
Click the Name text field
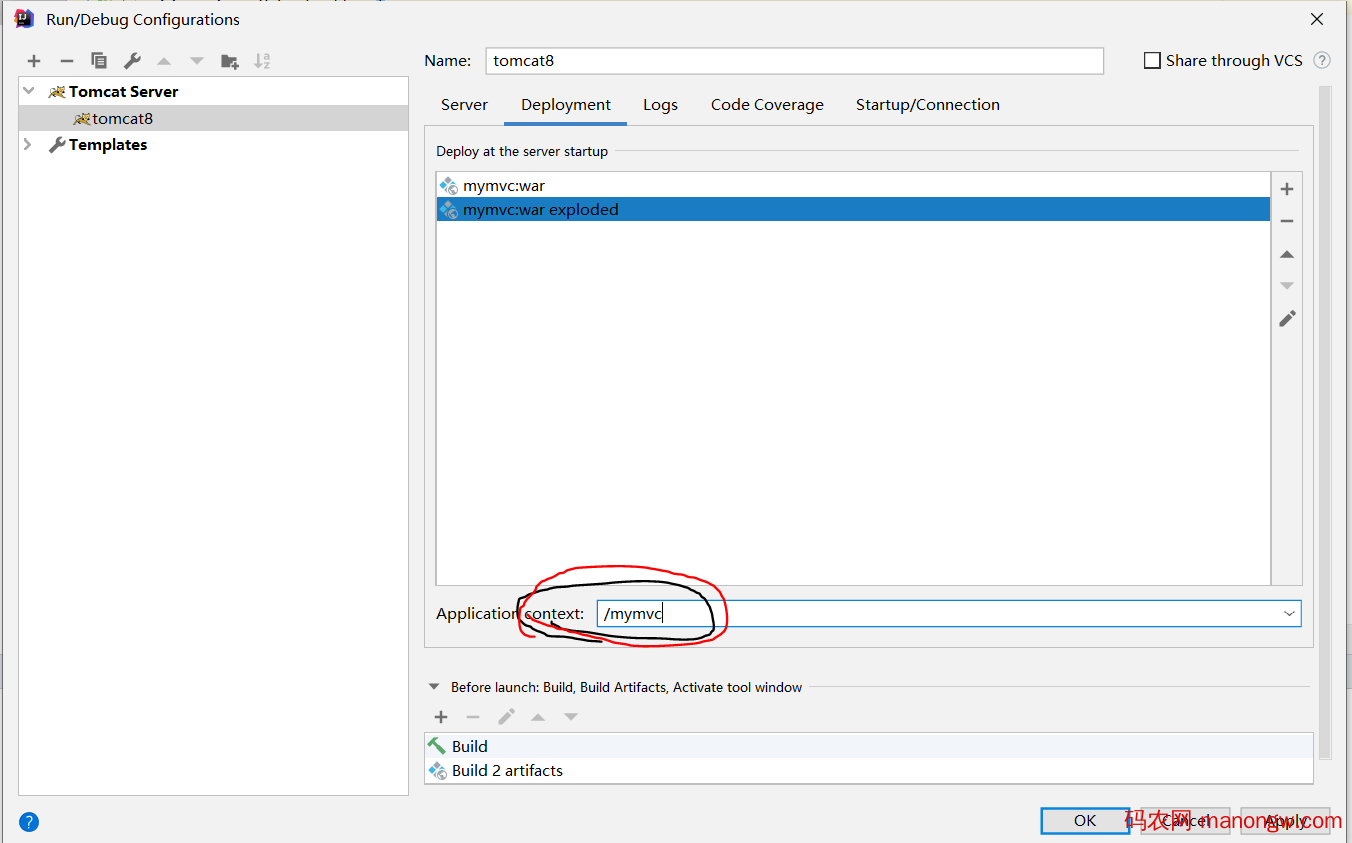coord(794,61)
